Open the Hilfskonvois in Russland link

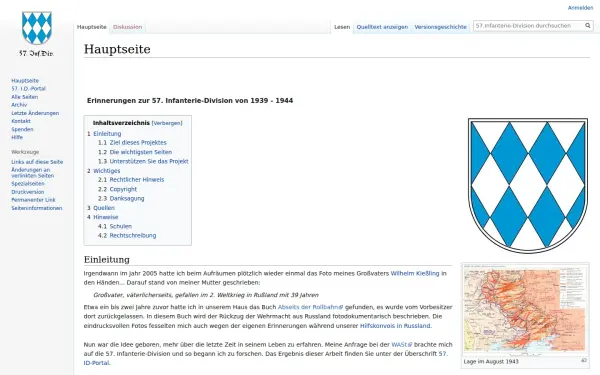coord(395,326)
